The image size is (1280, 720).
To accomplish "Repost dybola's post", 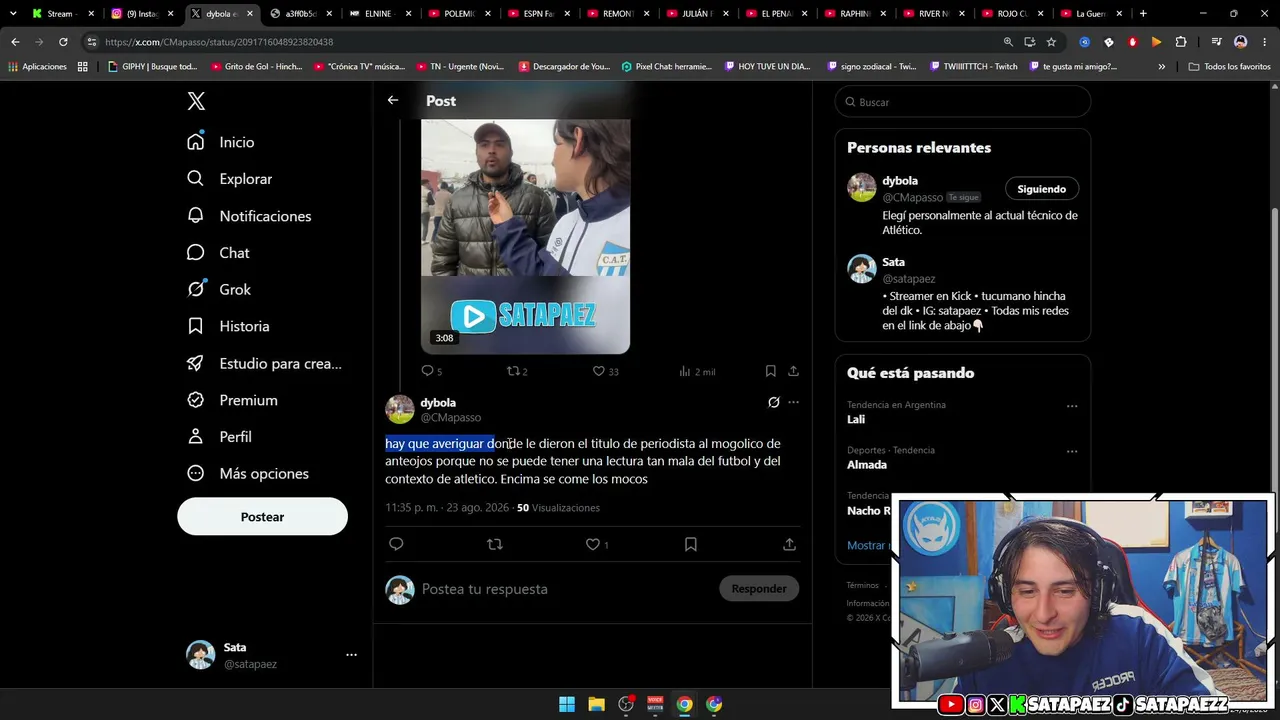I will tap(494, 544).
